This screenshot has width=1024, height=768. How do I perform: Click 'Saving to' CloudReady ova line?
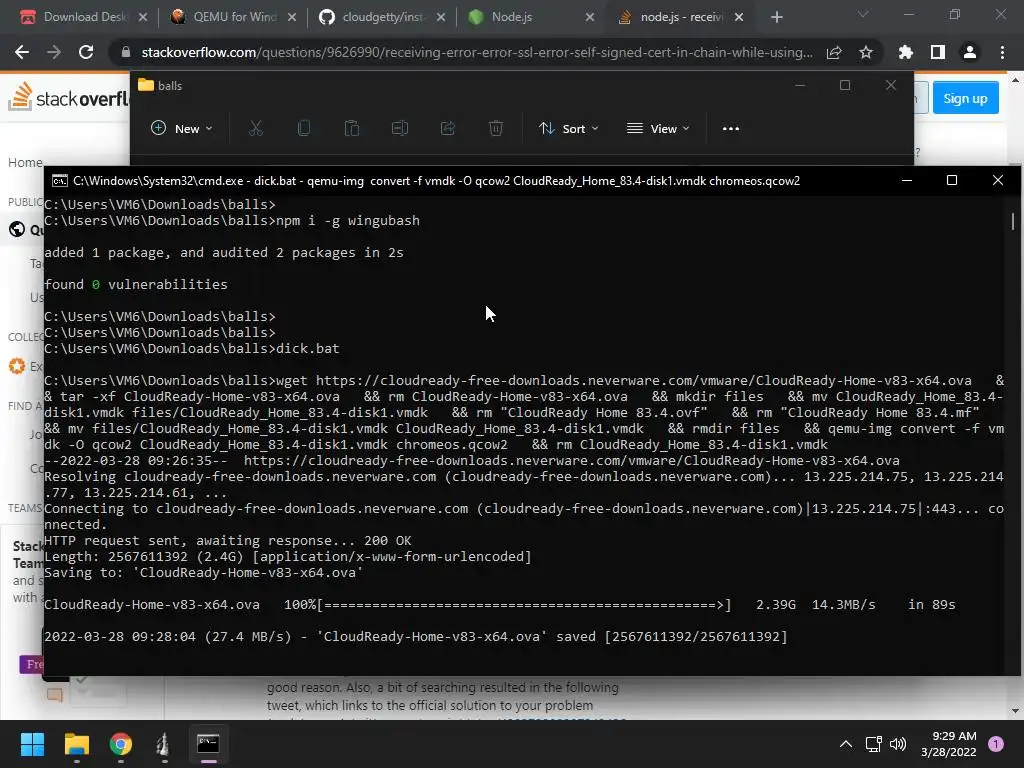pos(204,573)
